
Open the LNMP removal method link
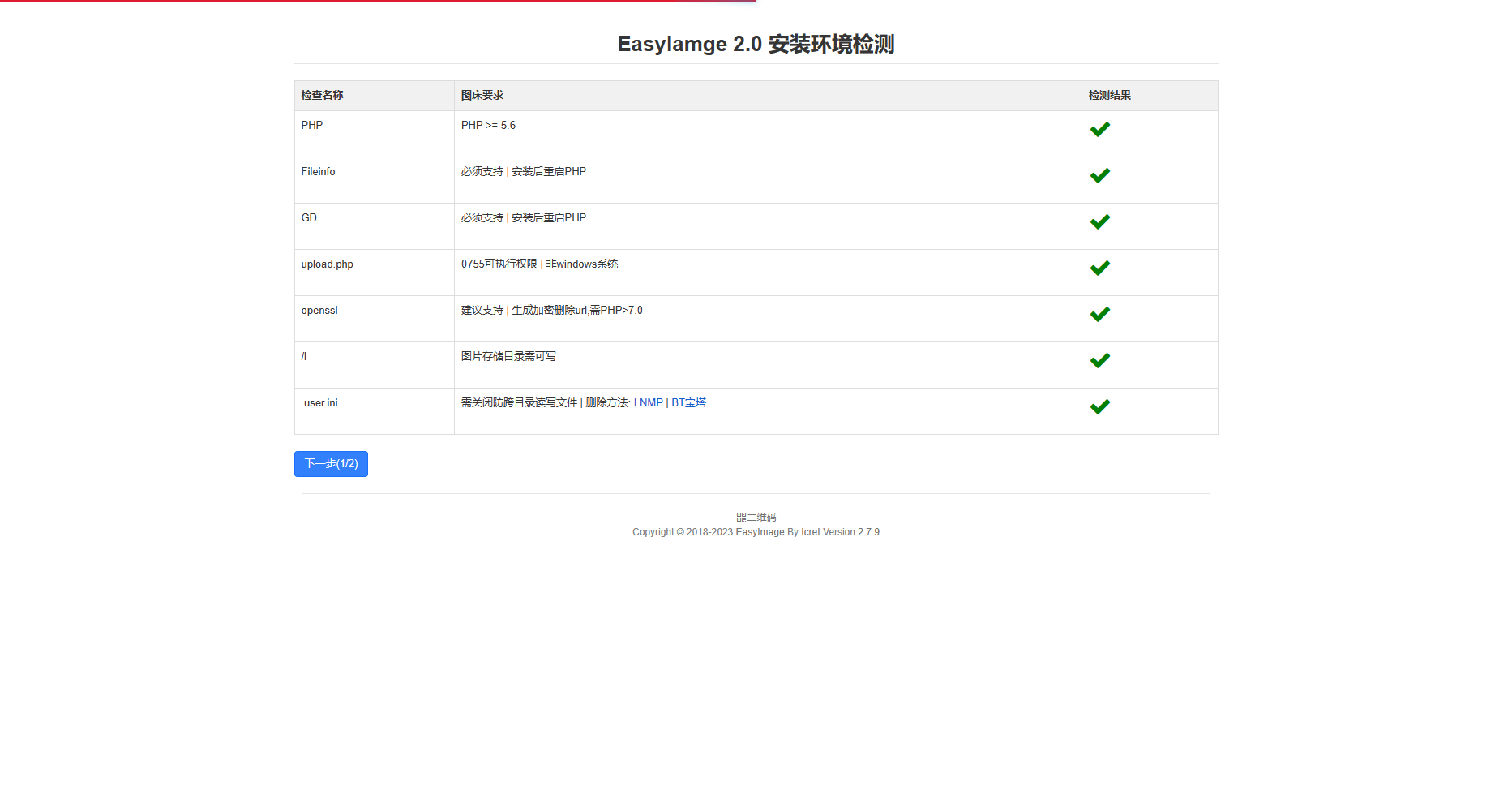649,403
